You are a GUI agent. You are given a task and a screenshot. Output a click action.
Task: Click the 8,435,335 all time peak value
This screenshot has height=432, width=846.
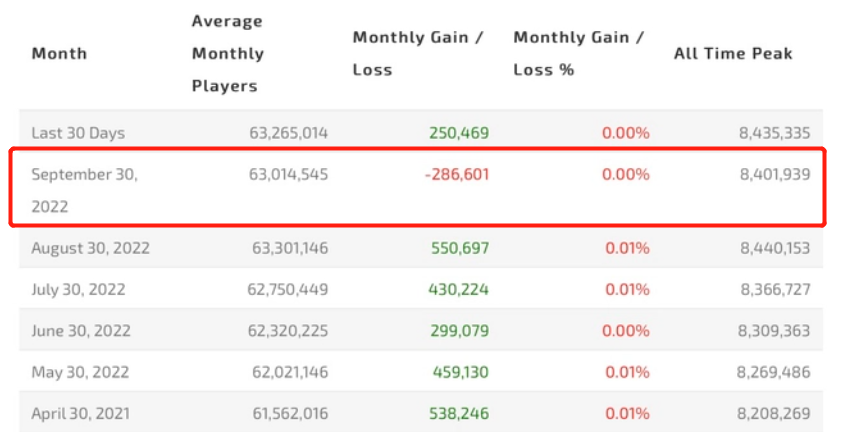(x=775, y=133)
